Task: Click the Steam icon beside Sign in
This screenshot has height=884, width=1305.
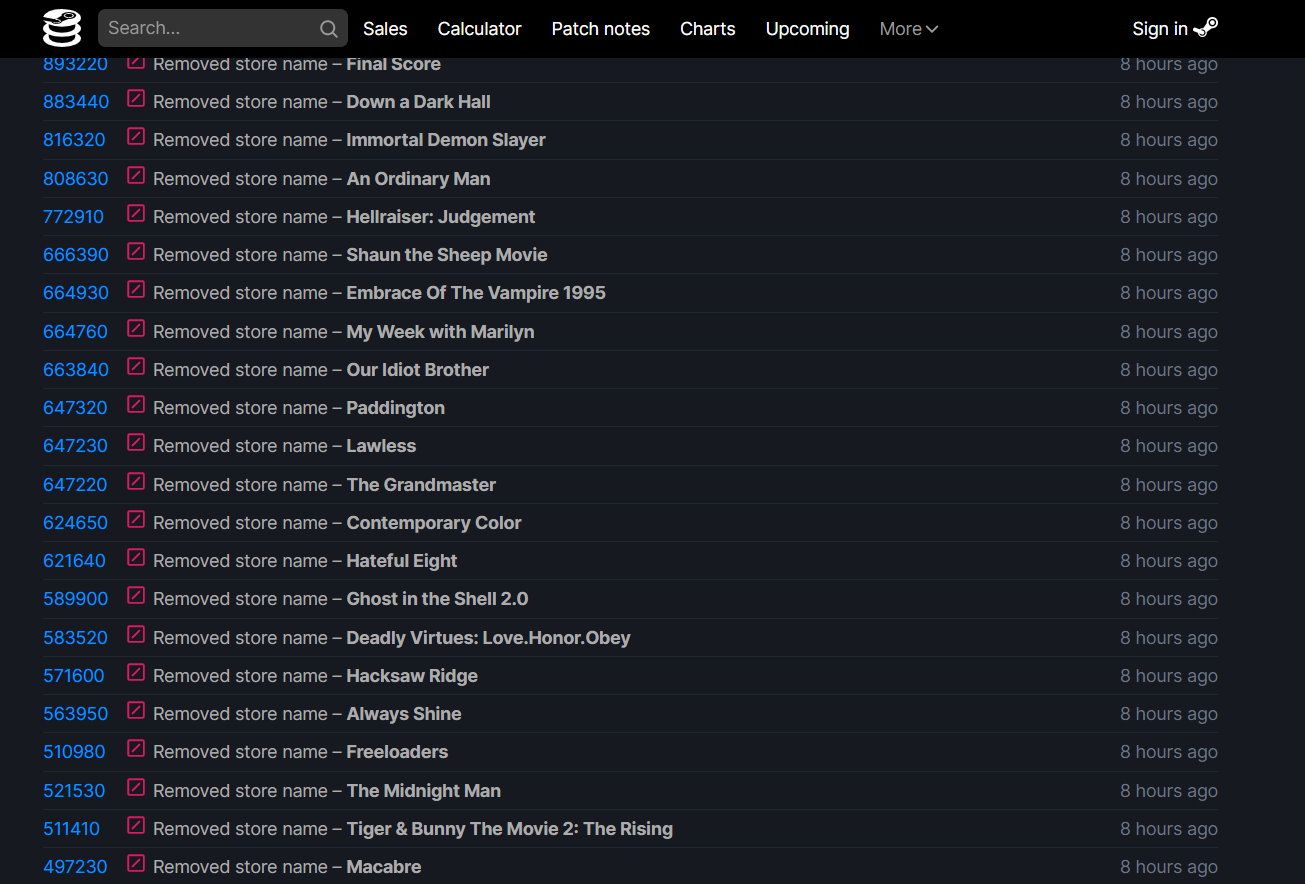Action: click(x=1206, y=28)
